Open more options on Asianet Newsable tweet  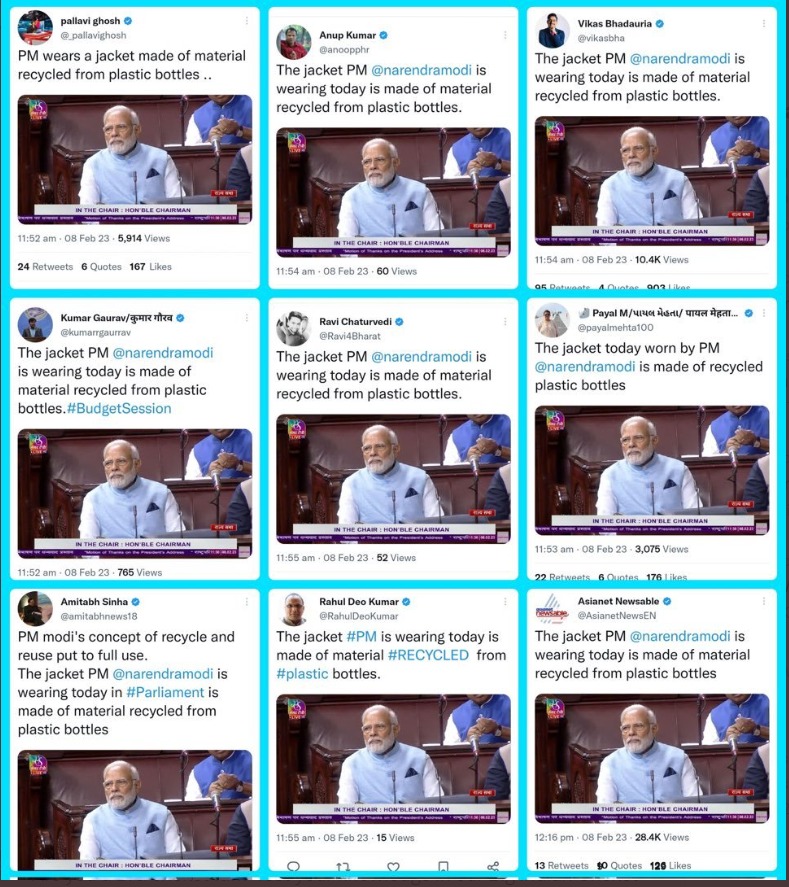click(764, 601)
